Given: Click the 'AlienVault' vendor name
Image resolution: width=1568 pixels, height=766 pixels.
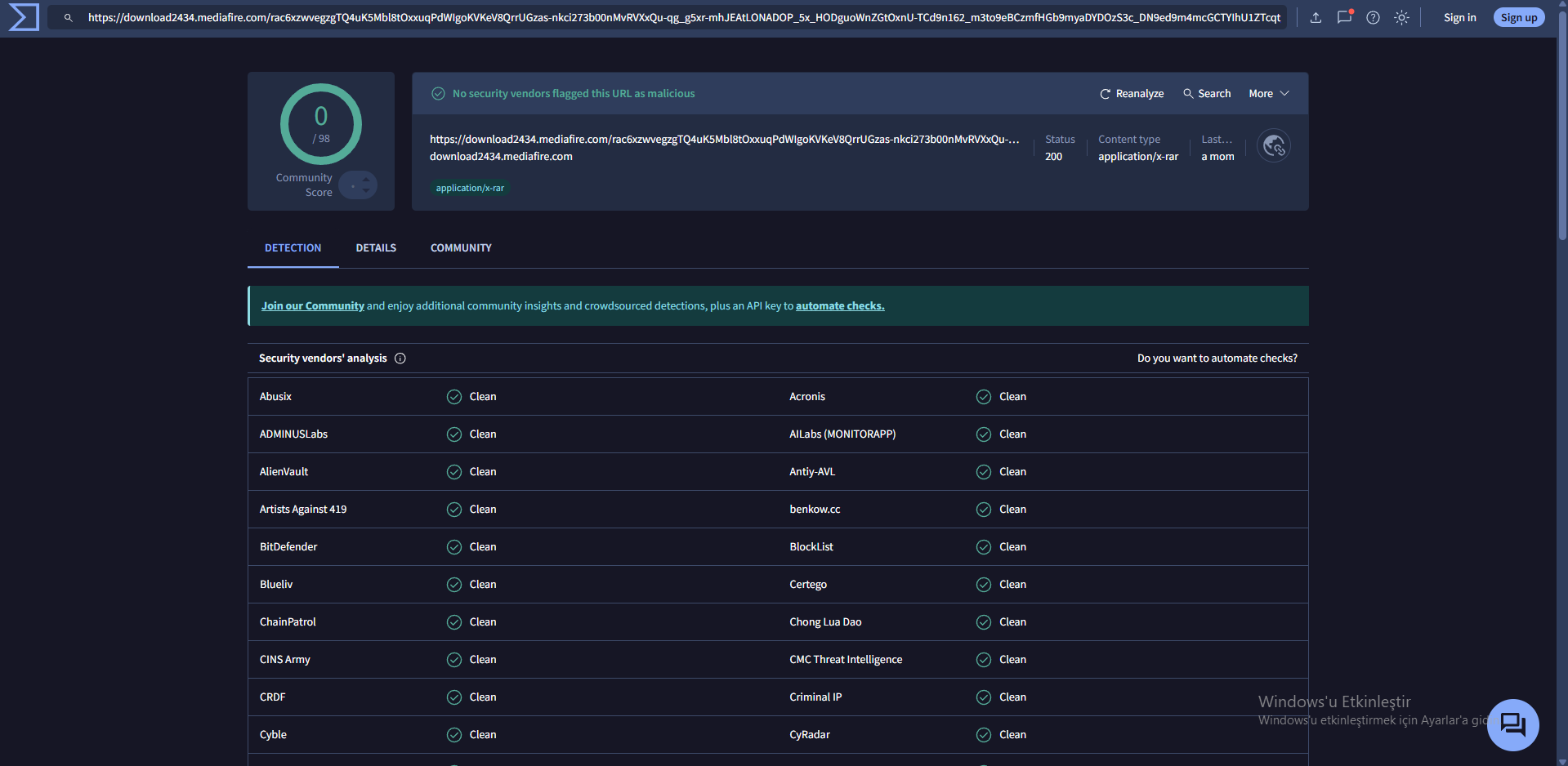Looking at the screenshot, I should click(284, 472).
